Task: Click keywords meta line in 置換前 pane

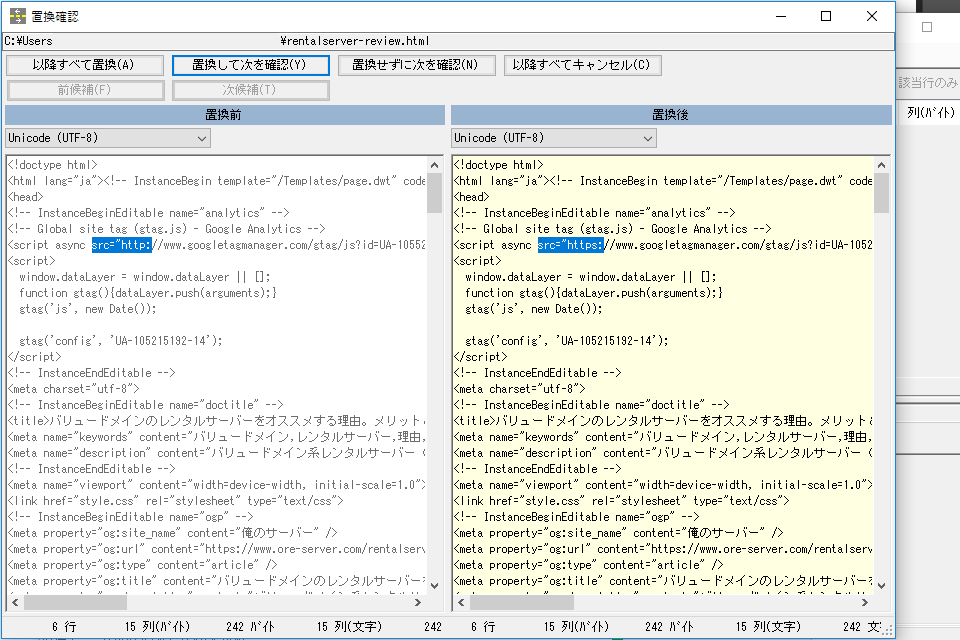Action: tap(216, 437)
